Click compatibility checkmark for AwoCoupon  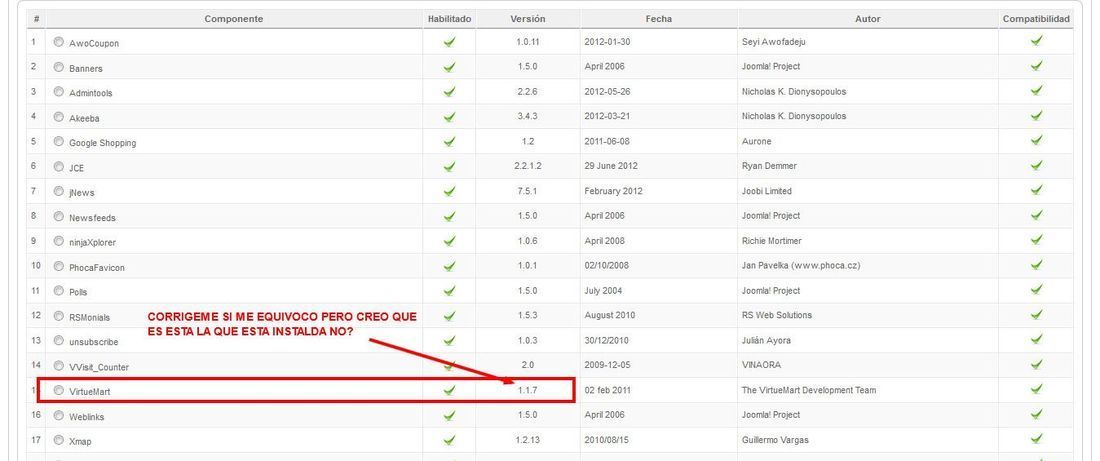1036,41
